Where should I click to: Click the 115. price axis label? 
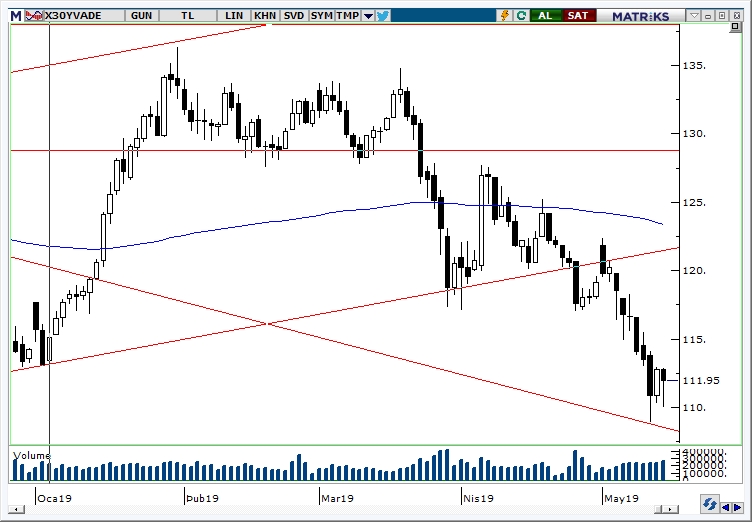tap(694, 339)
